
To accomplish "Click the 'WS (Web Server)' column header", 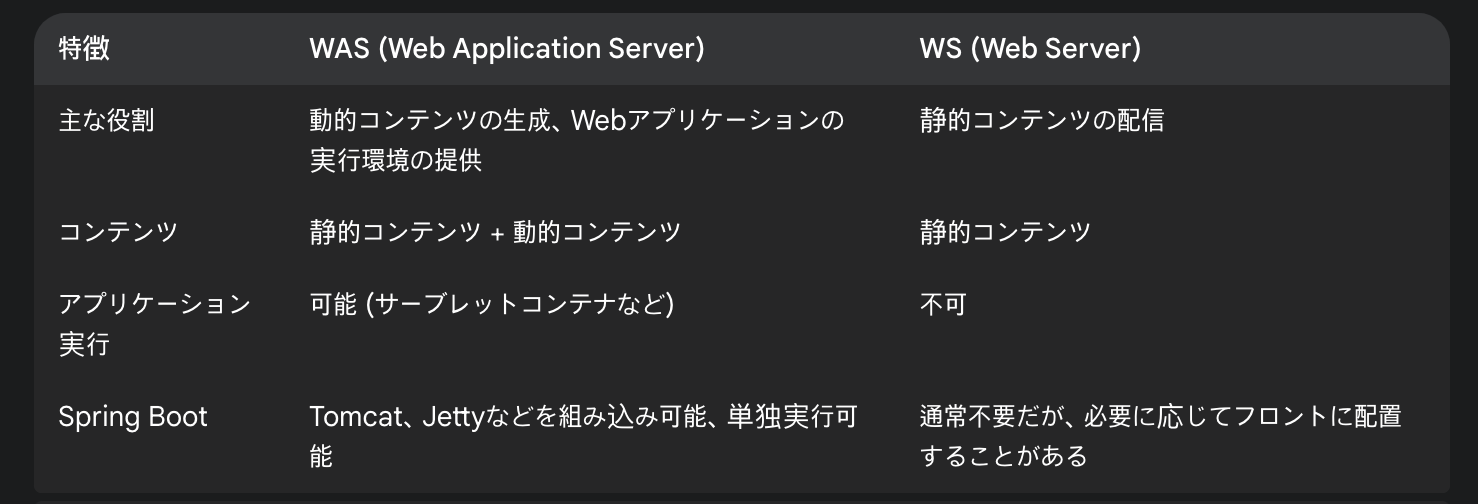I will [x=1030, y=49].
